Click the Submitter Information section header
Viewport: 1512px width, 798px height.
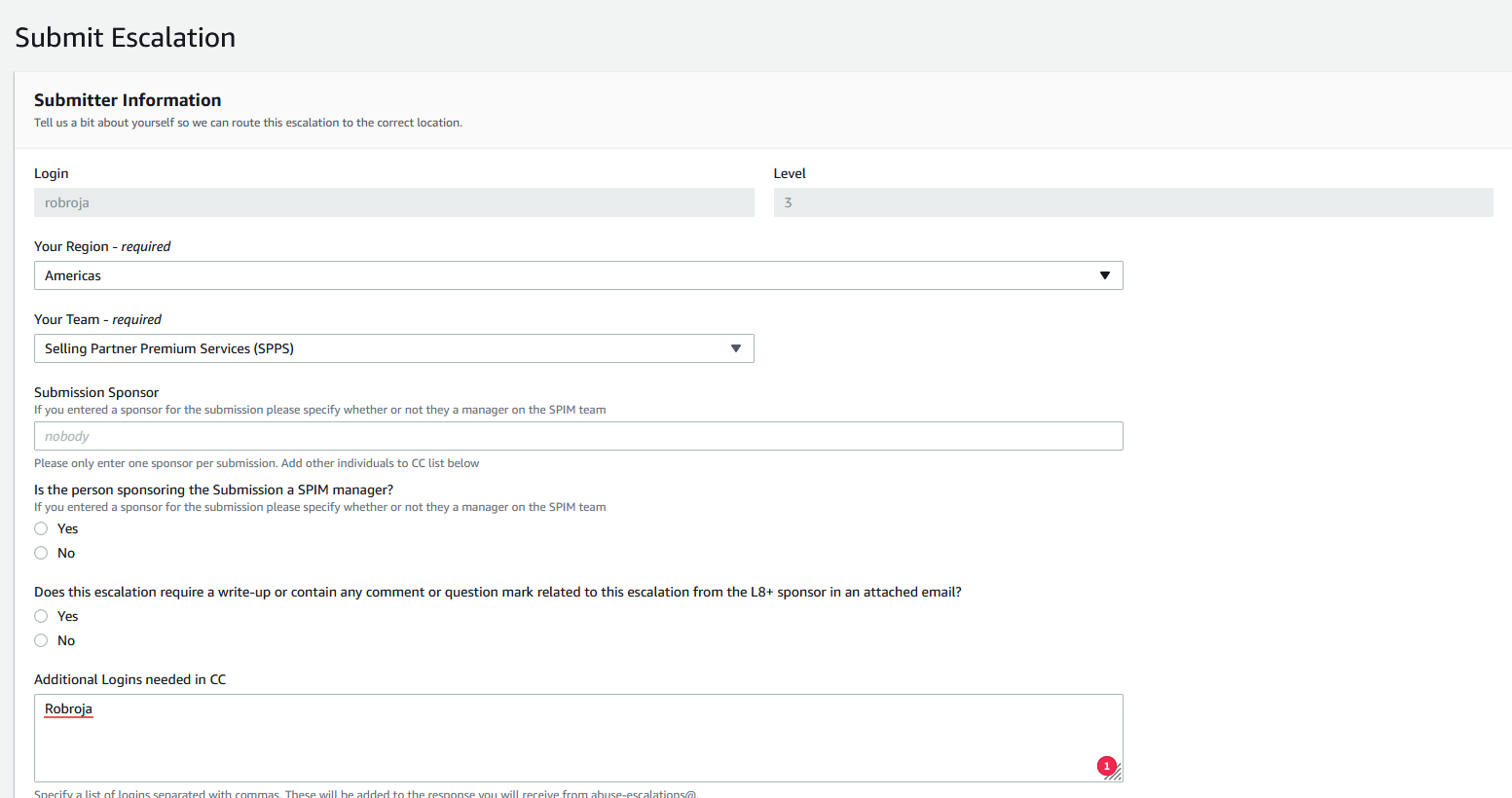tap(128, 100)
